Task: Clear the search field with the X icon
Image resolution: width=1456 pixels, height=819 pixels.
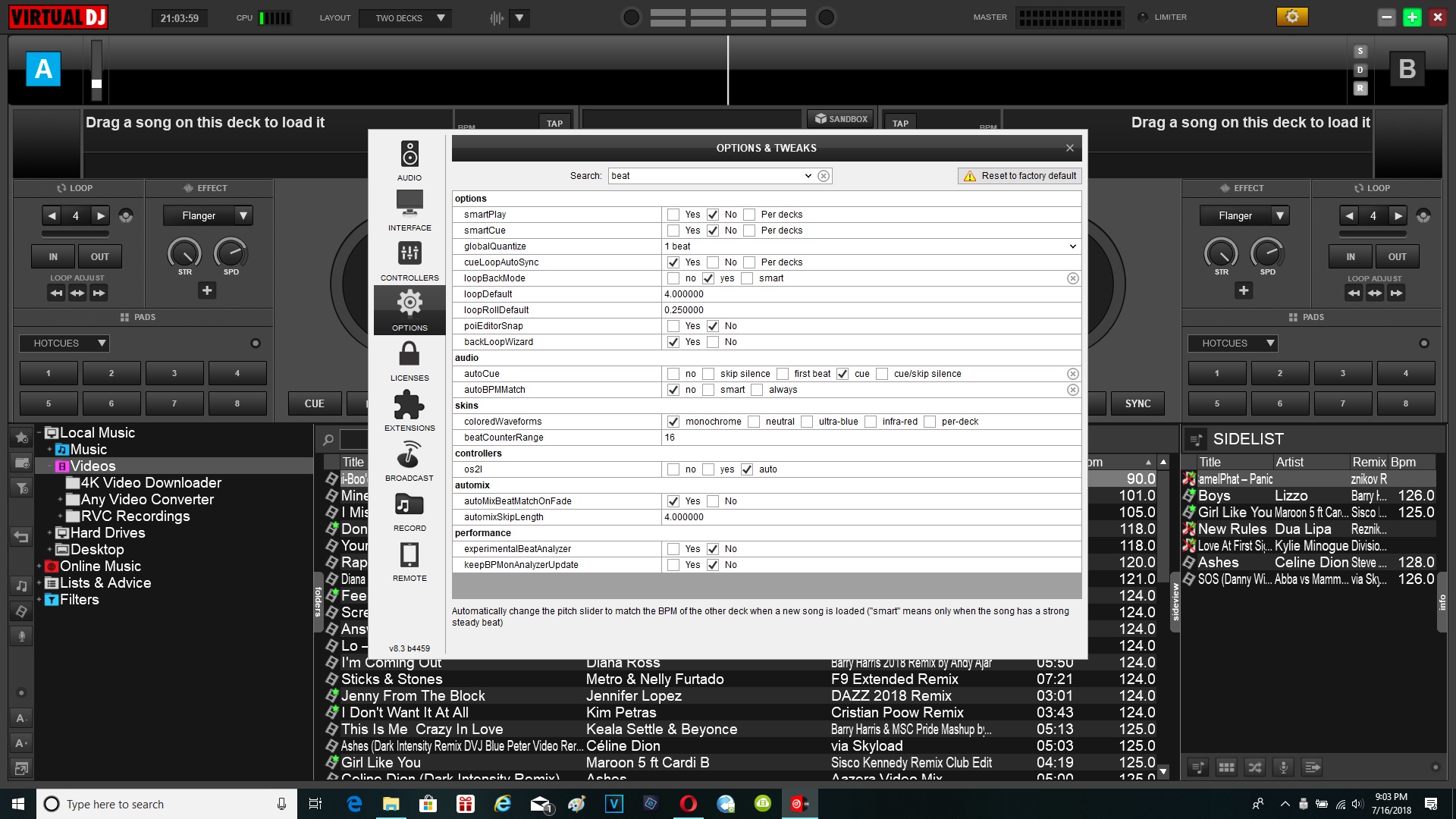Action: (x=824, y=176)
